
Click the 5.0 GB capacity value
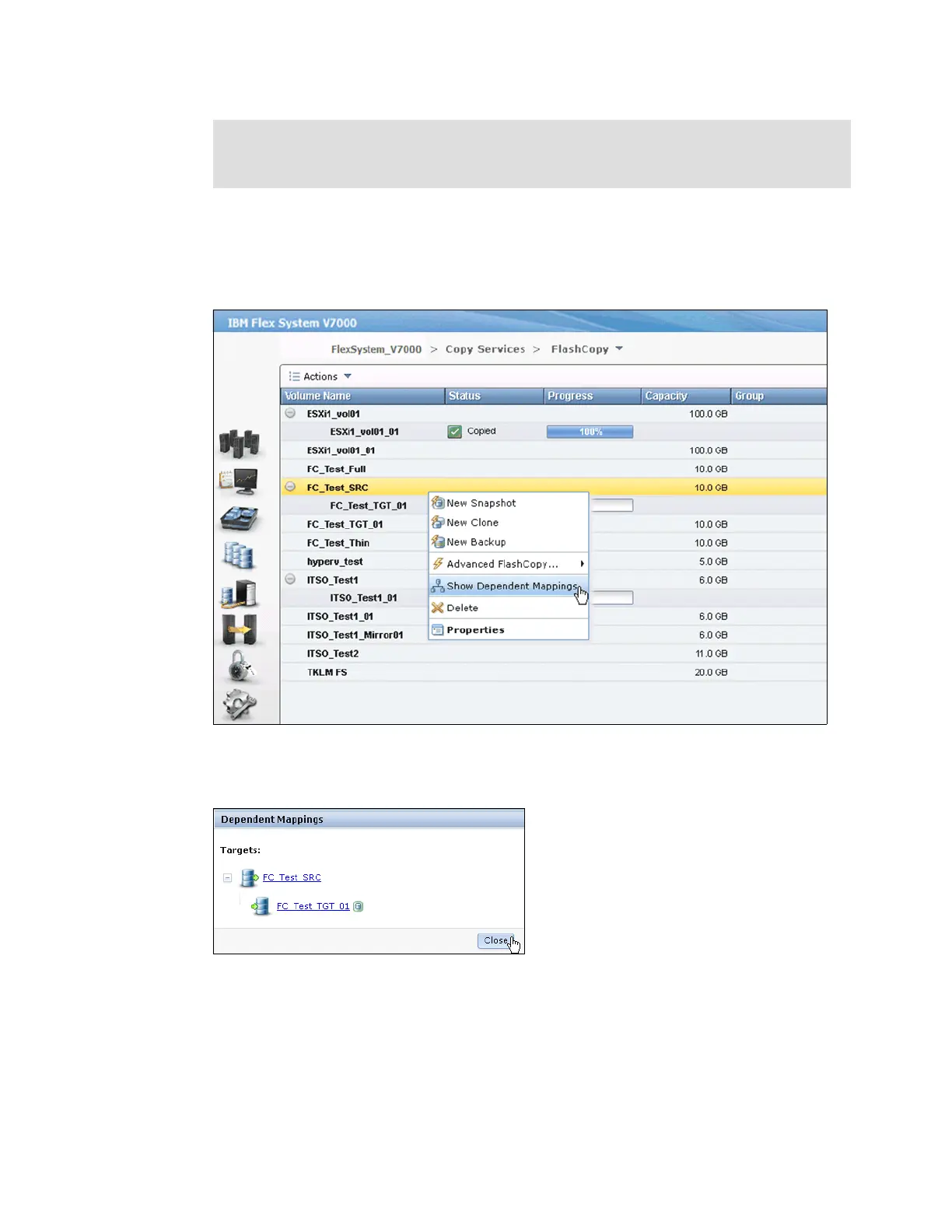pyautogui.click(x=712, y=562)
